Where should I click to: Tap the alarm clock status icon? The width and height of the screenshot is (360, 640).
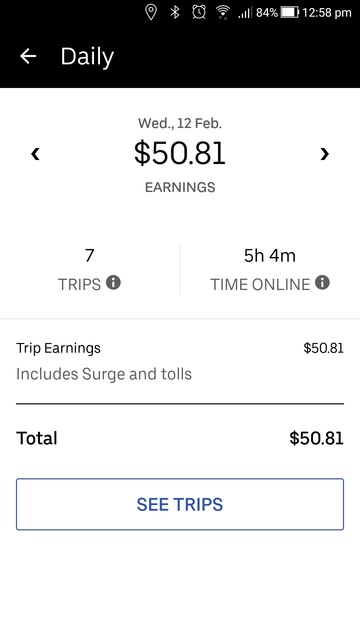pyautogui.click(x=199, y=12)
